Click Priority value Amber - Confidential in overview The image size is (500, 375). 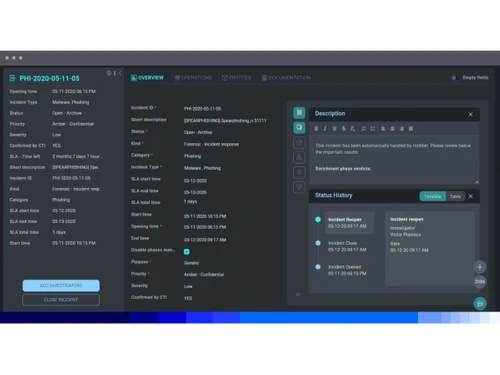(204, 275)
